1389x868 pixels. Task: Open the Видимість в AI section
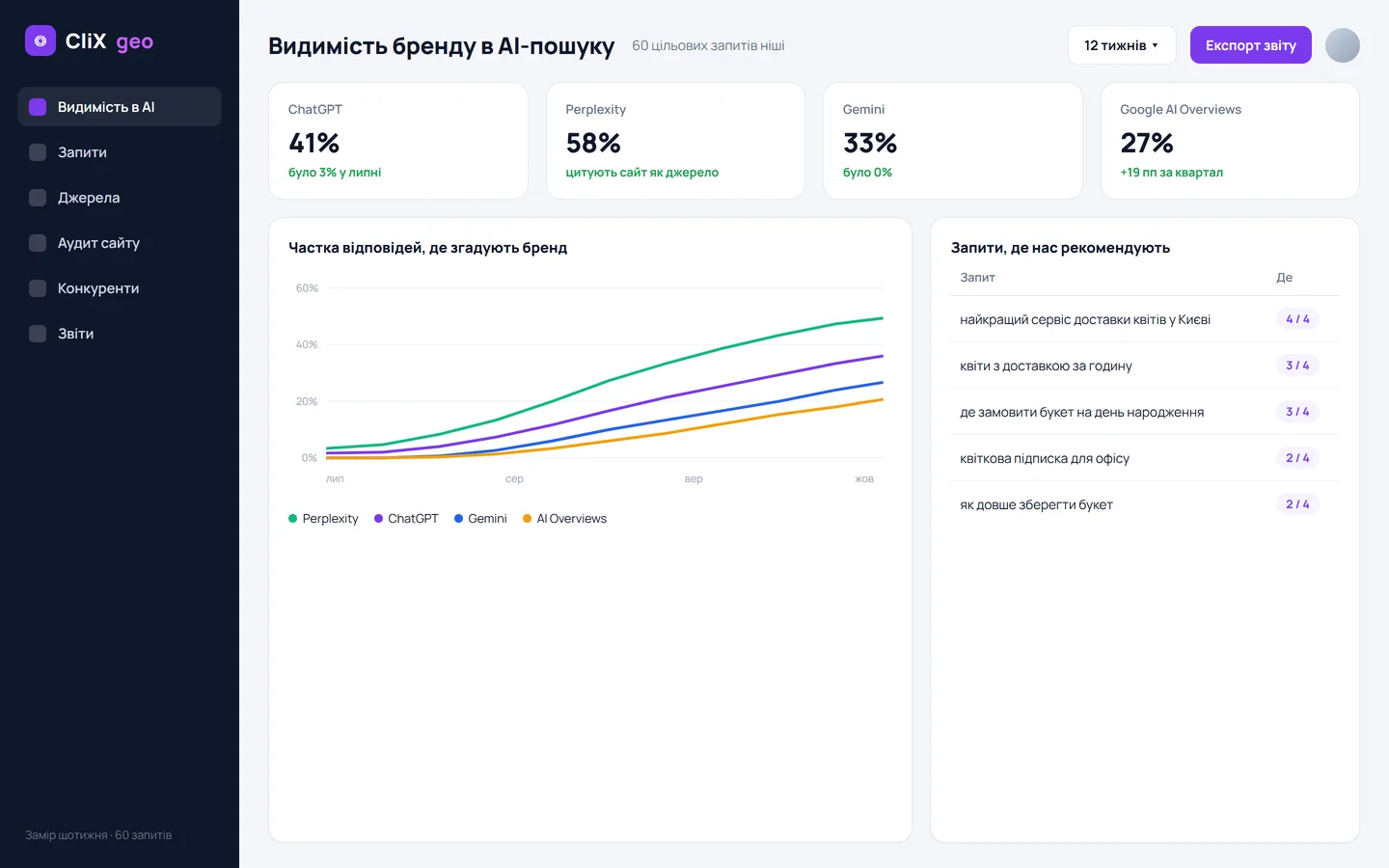click(x=120, y=107)
